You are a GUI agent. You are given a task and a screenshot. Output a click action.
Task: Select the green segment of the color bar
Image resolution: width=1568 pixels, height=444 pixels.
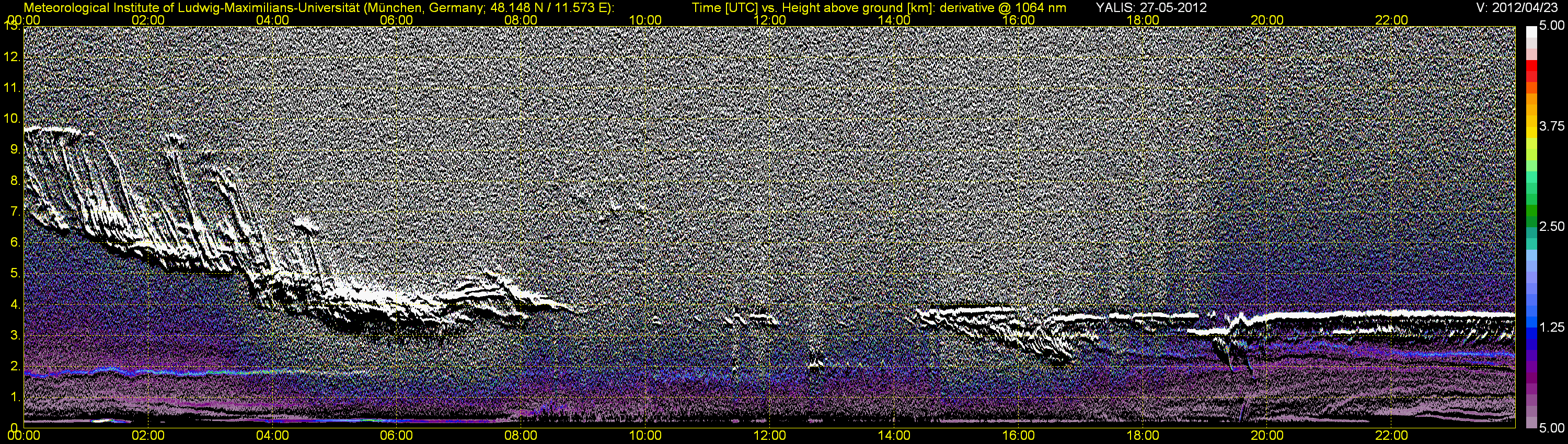point(1530,211)
